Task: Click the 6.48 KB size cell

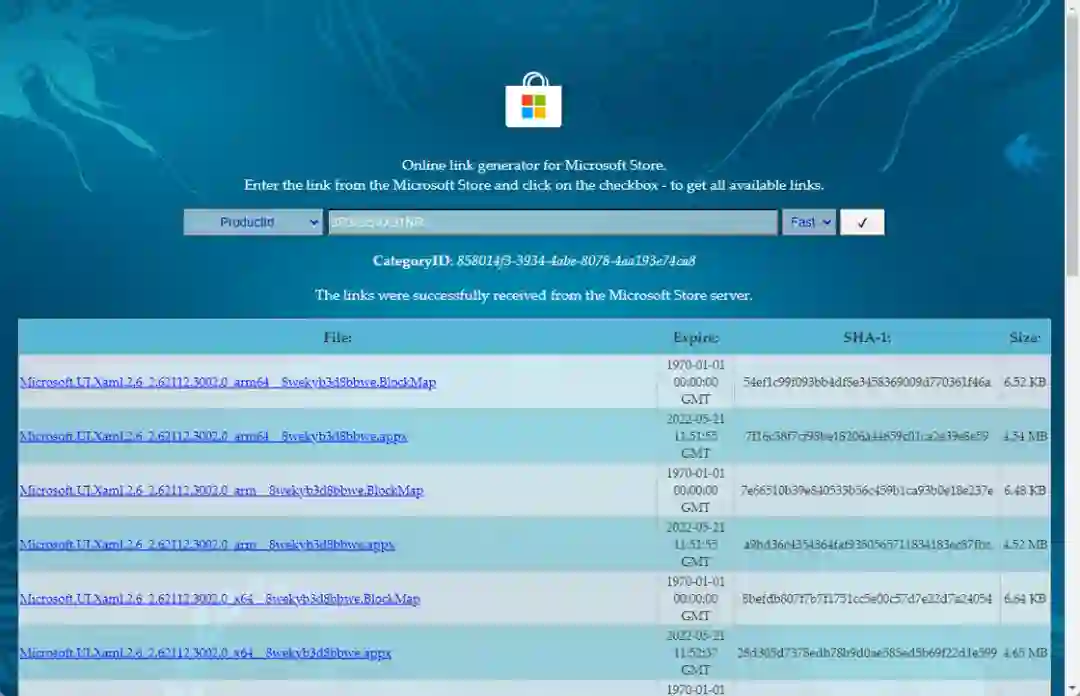Action: tap(1025, 491)
